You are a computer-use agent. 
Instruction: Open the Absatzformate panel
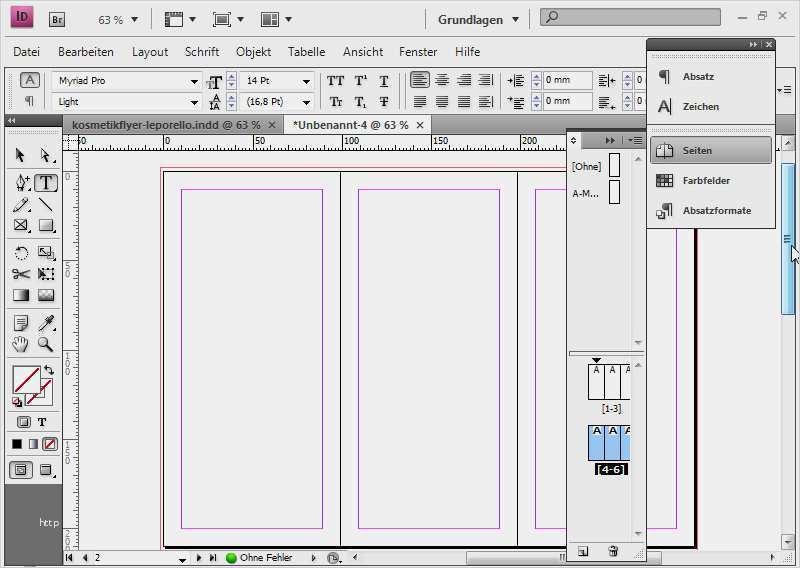pos(716,210)
